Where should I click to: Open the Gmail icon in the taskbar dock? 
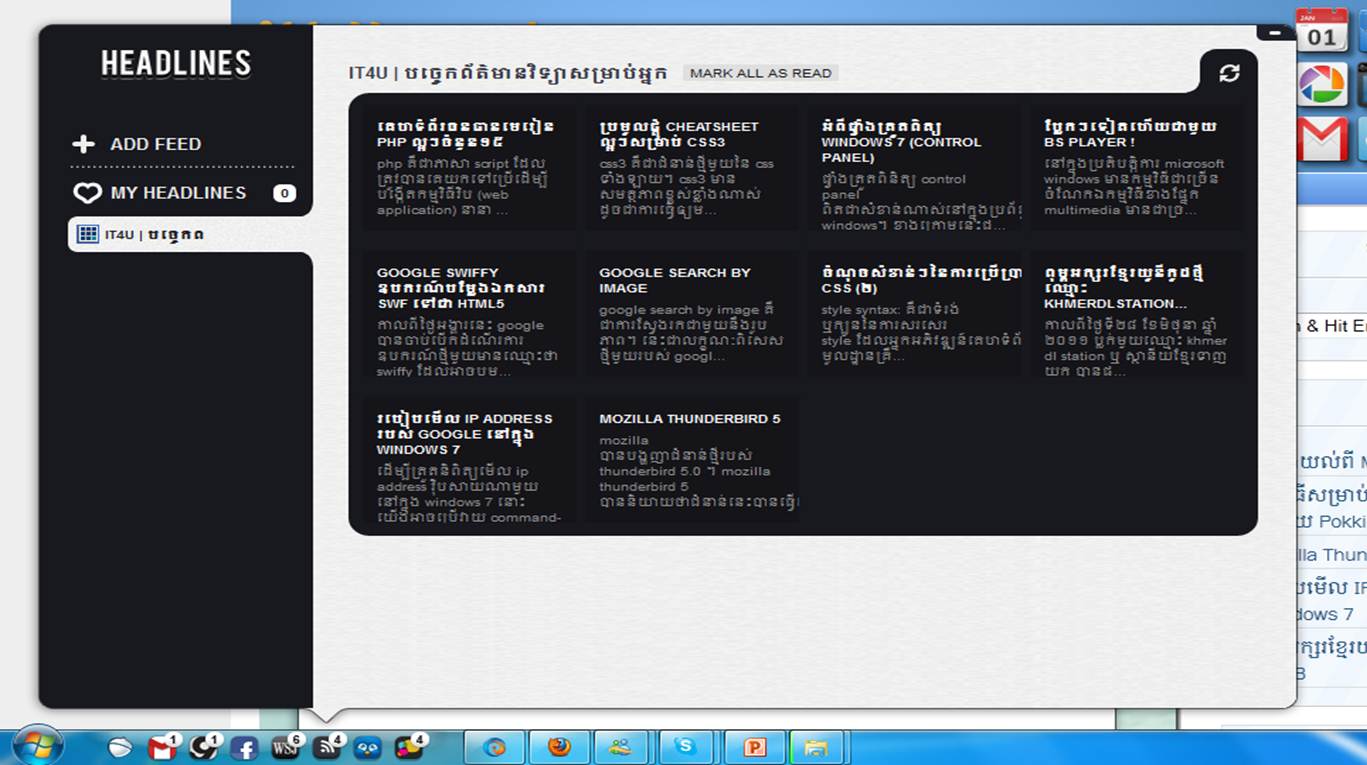[162, 747]
